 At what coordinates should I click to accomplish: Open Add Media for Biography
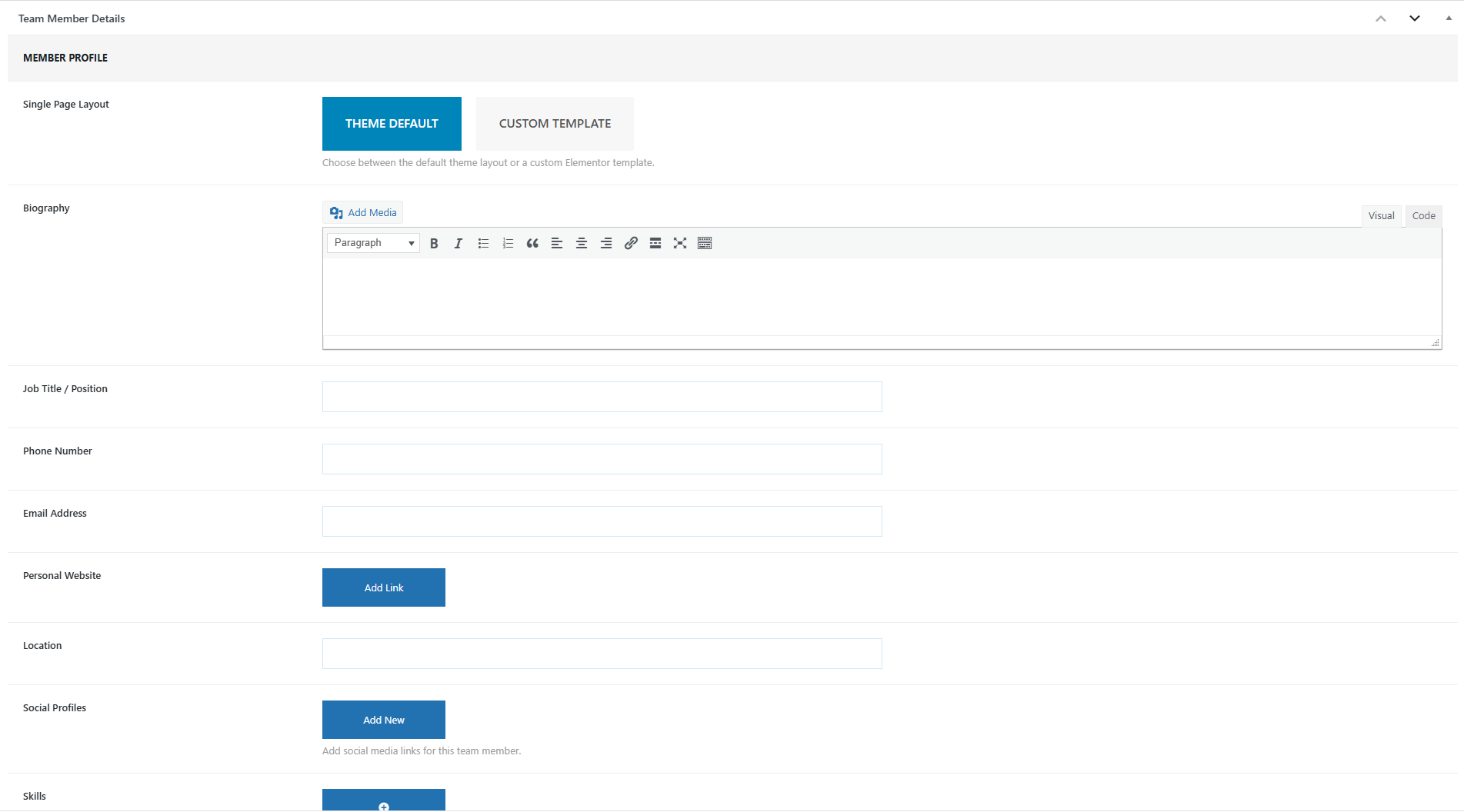tap(363, 213)
